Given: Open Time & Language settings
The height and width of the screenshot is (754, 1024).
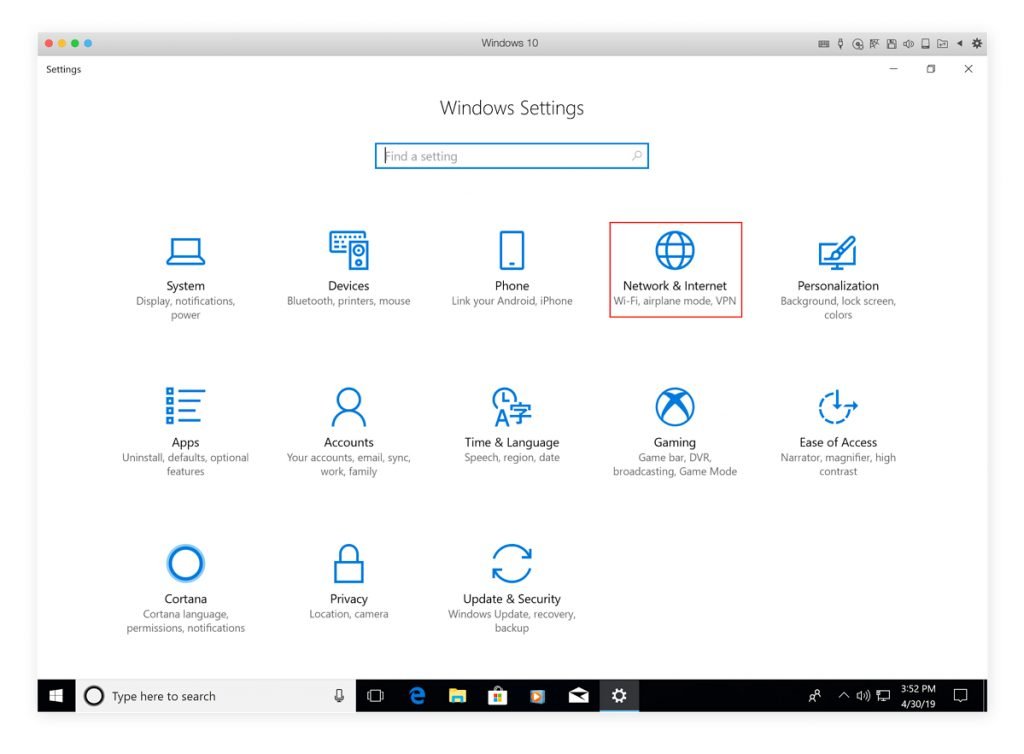Looking at the screenshot, I should (512, 425).
